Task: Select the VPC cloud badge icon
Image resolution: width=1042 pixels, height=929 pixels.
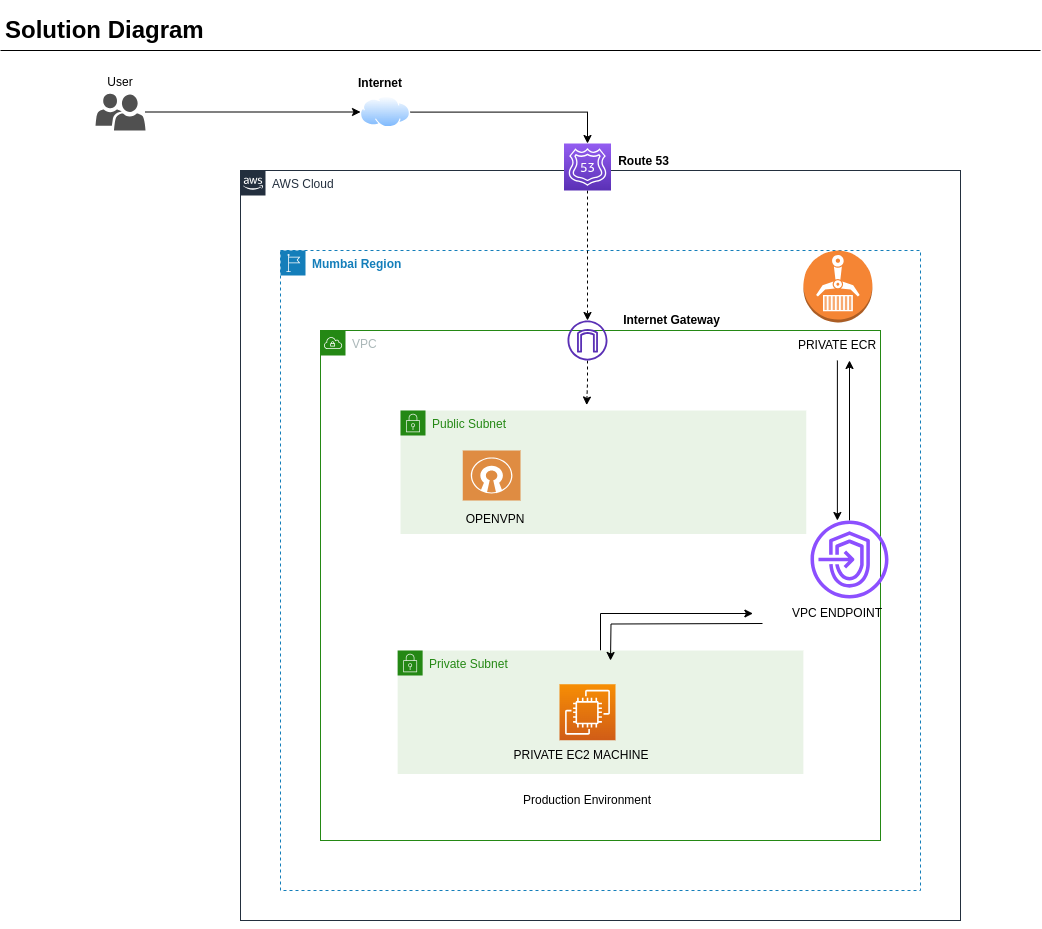Action: 333,342
